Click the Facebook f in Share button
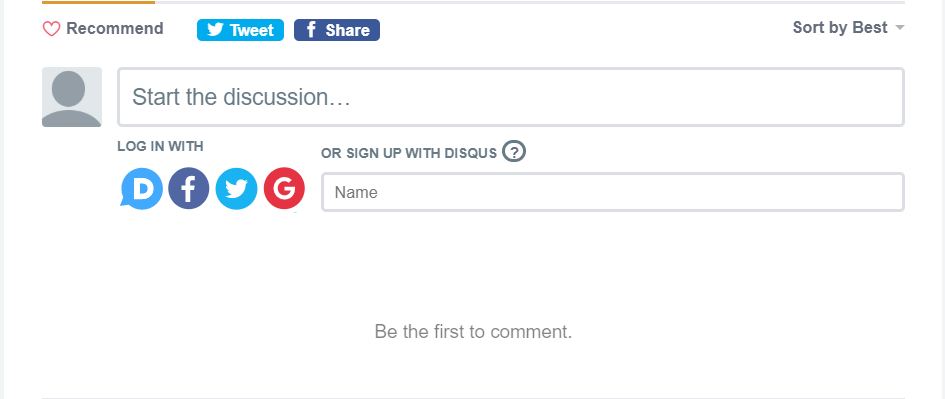The image size is (945, 399). tap(311, 30)
